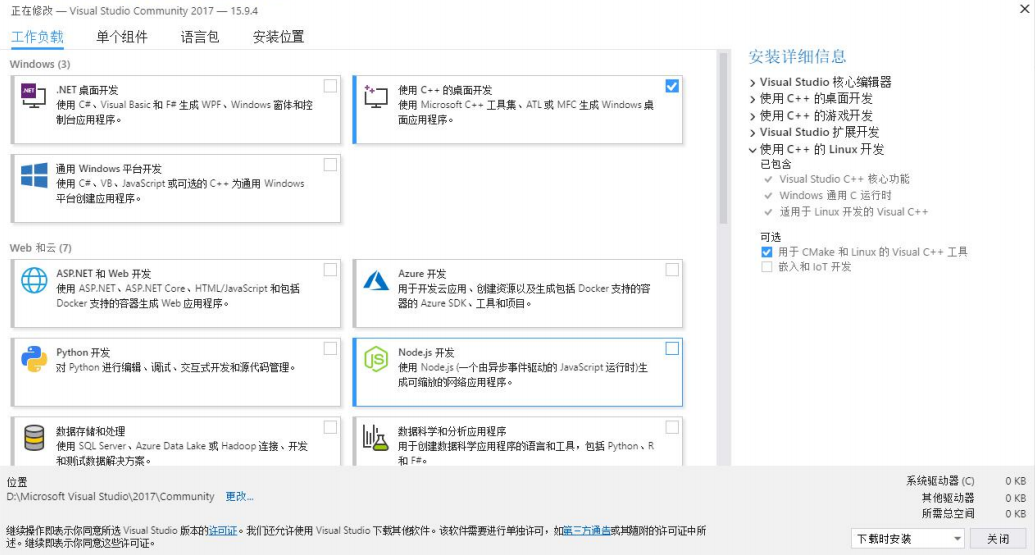This screenshot has height=555, width=1035.
Task: Click the 更改... location link
Action: (x=239, y=496)
